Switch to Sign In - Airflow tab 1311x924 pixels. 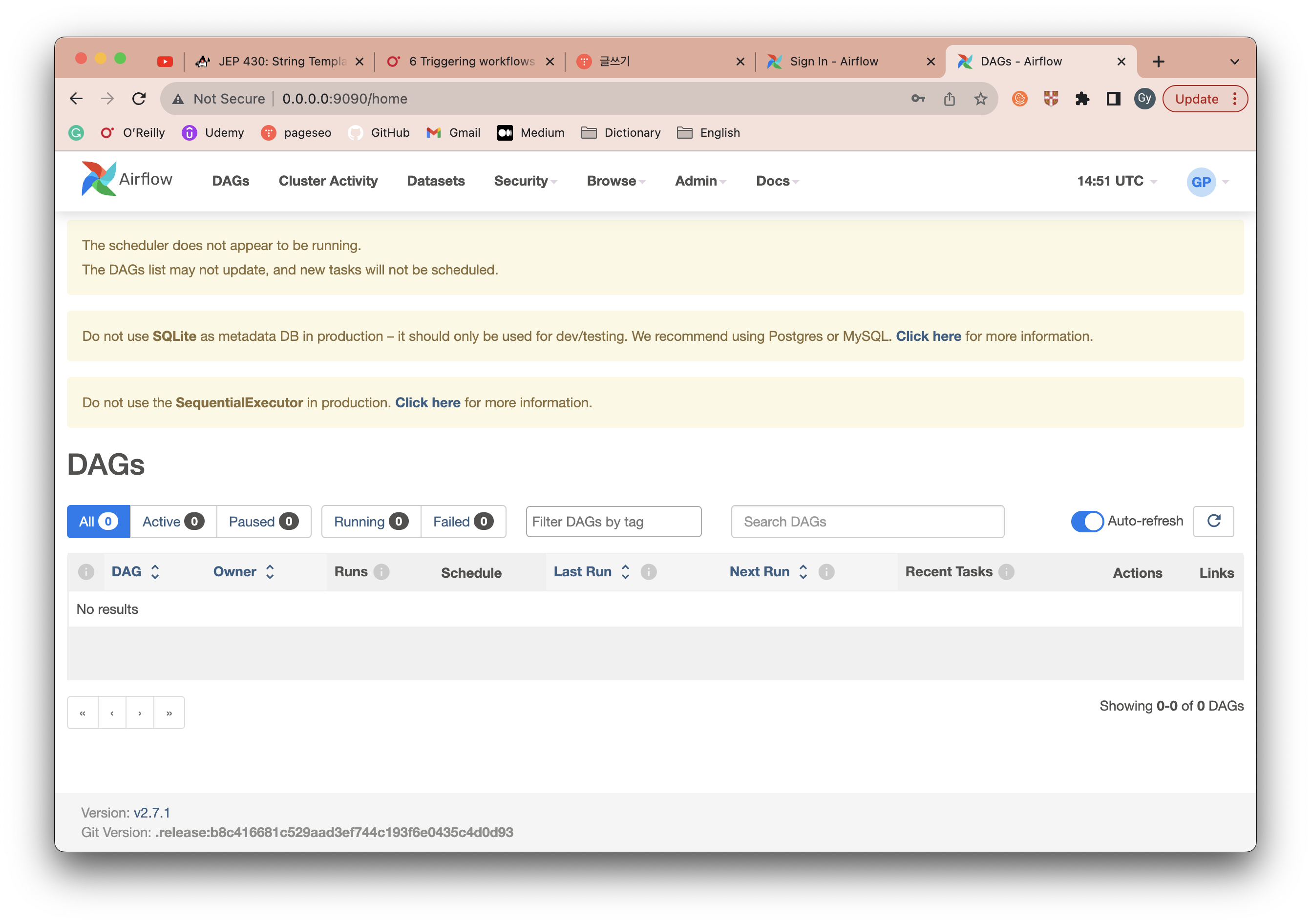coord(834,61)
